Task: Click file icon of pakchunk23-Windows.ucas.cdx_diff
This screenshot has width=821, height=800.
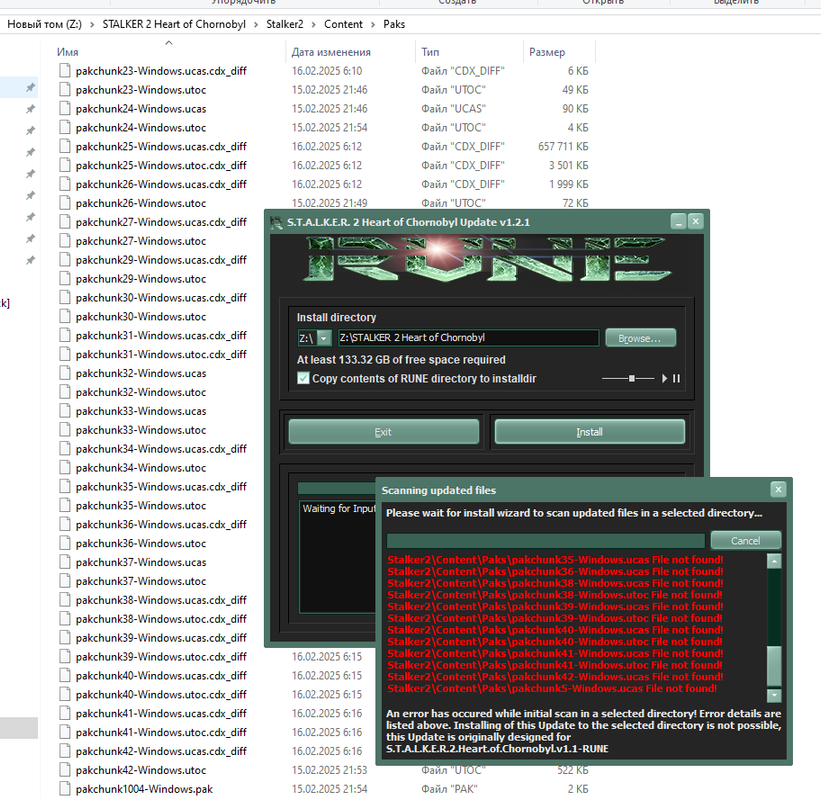Action: pos(65,71)
